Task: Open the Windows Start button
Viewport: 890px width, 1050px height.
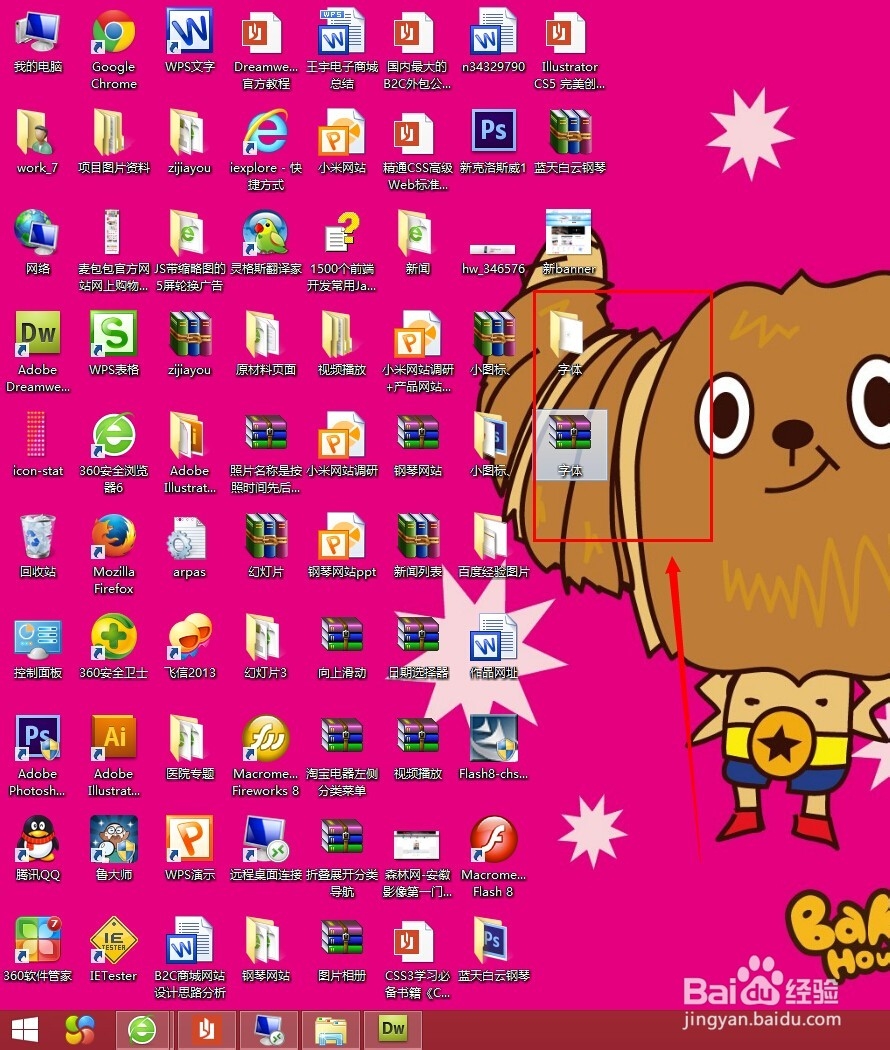Action: [24, 1030]
